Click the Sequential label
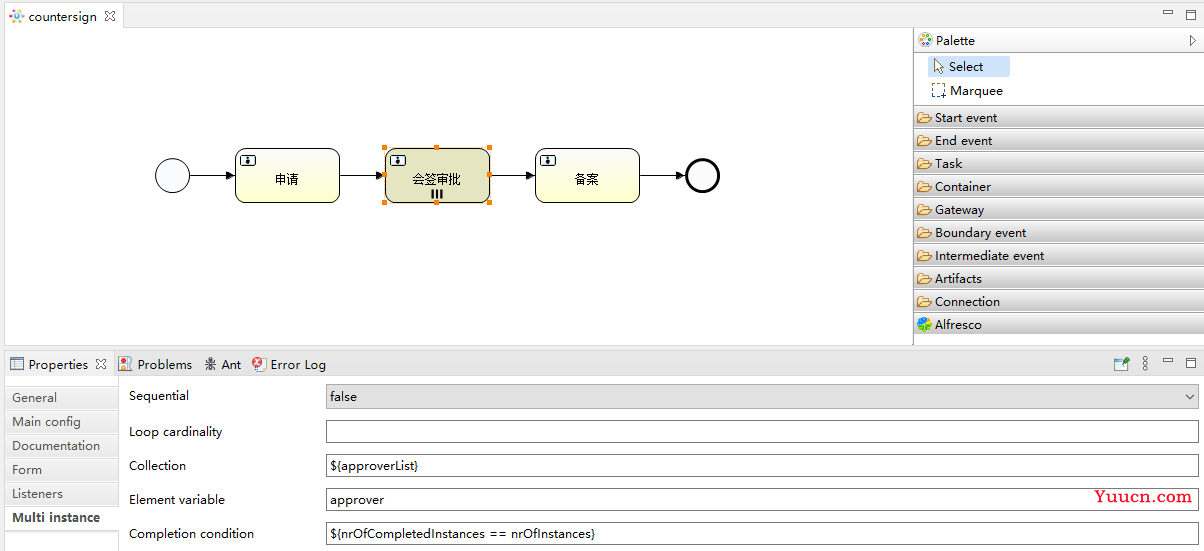The image size is (1204, 551). pos(159,395)
